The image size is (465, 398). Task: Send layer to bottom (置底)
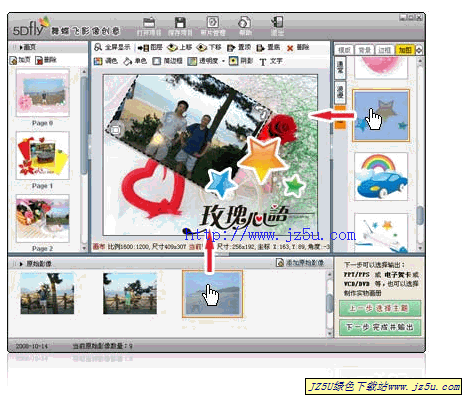click(x=268, y=48)
